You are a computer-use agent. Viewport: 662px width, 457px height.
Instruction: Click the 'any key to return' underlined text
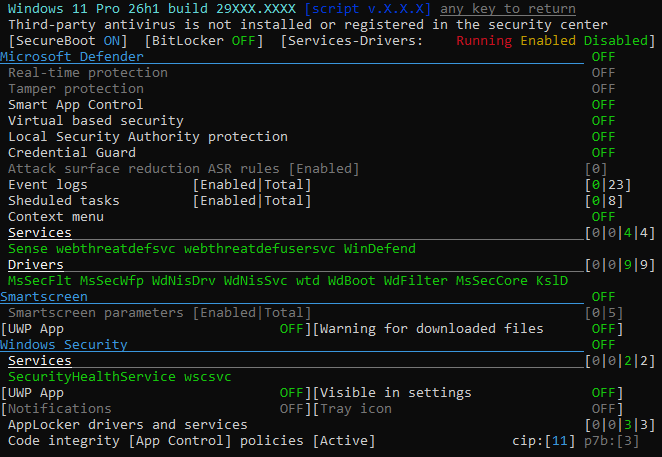(507, 8)
